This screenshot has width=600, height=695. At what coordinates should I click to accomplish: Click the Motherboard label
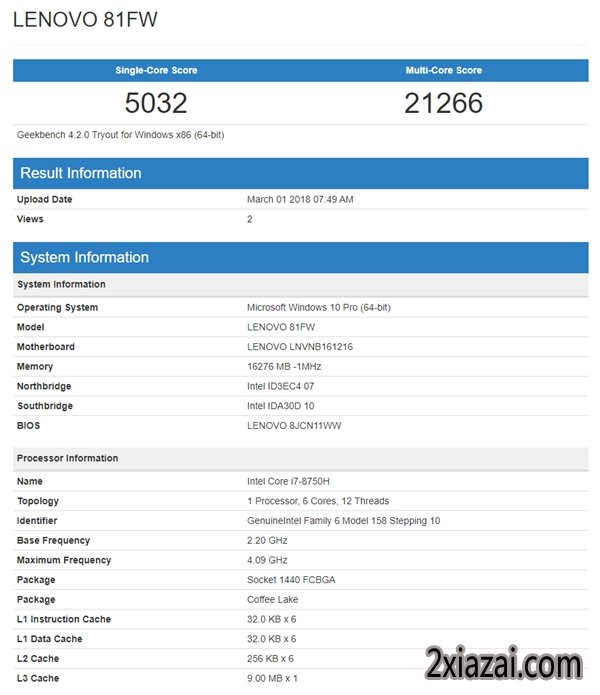46,347
